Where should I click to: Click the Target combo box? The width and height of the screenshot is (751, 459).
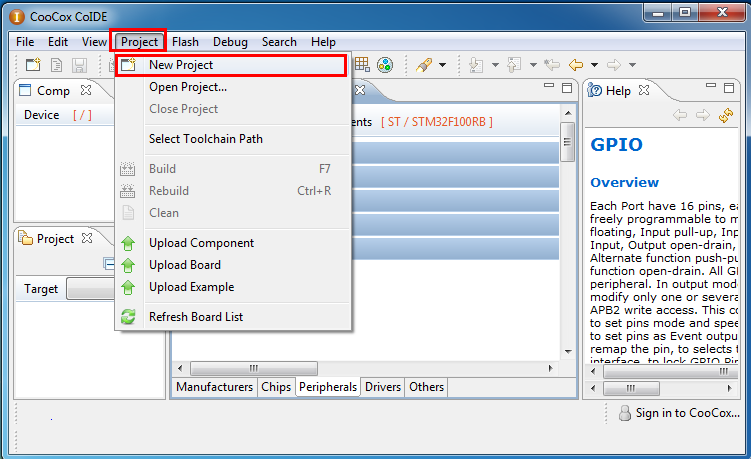(x=91, y=289)
